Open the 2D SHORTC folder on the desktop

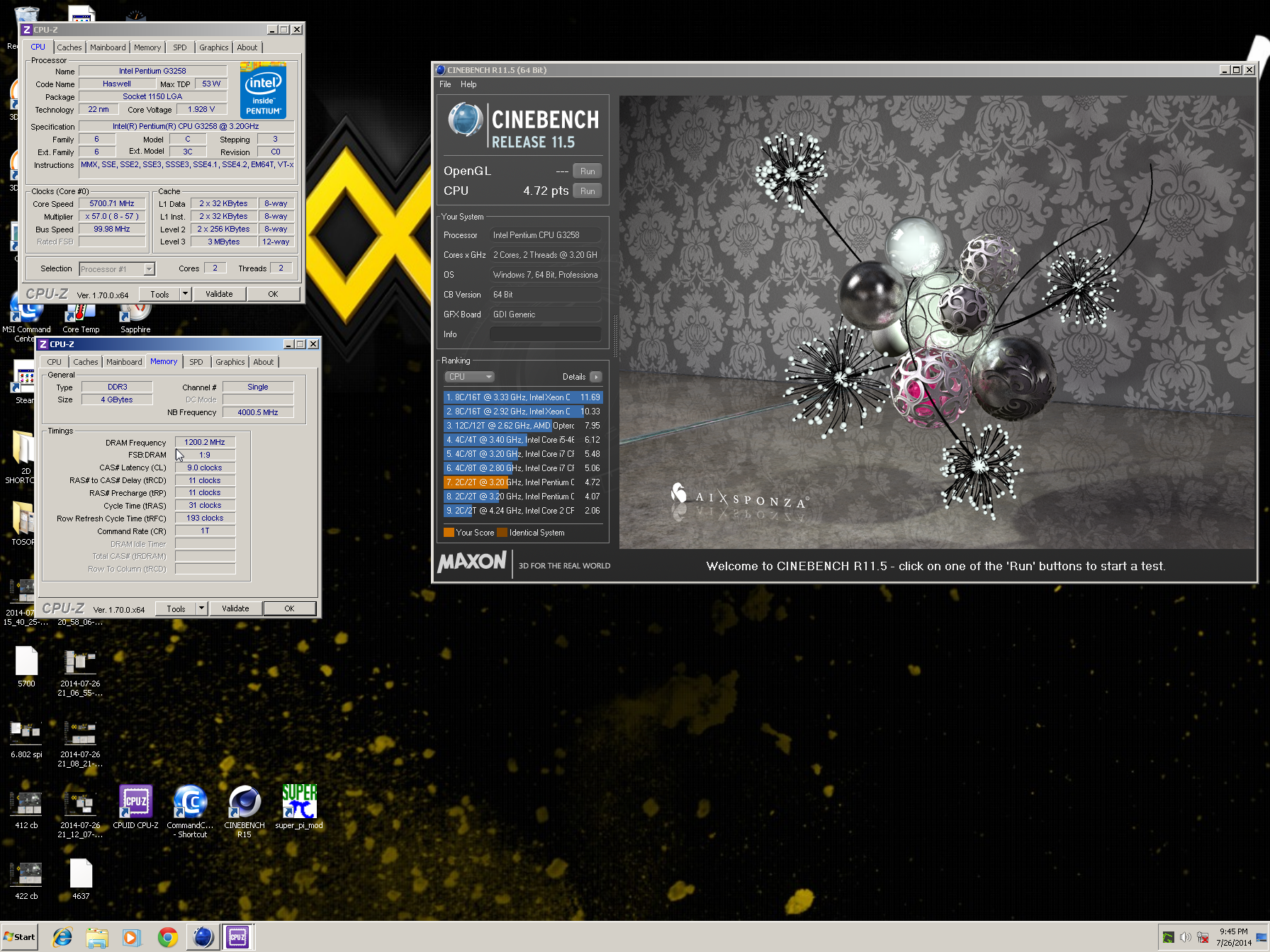coord(21,457)
